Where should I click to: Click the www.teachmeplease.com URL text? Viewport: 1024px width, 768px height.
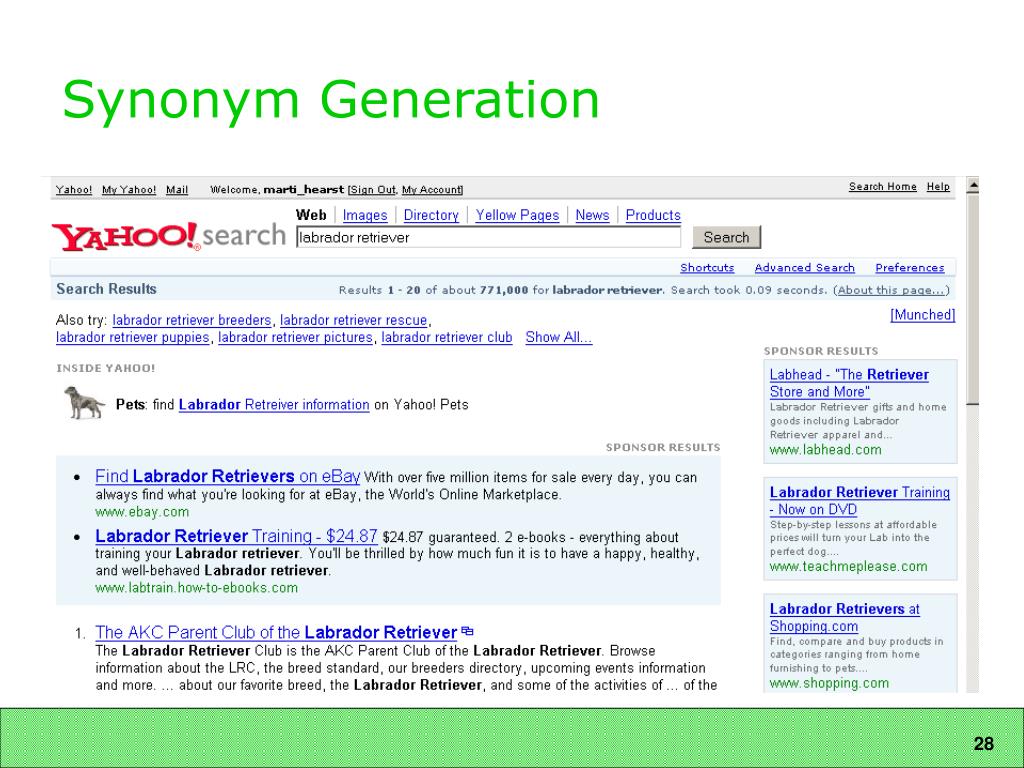click(848, 567)
